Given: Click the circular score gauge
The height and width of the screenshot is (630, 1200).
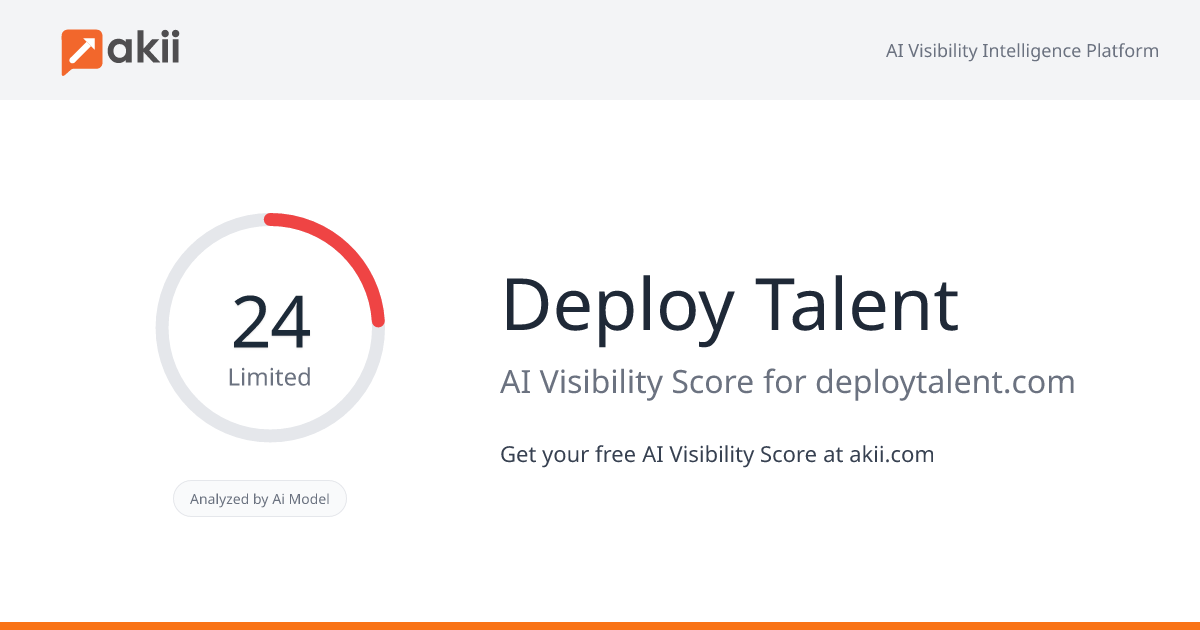Looking at the screenshot, I should (x=269, y=327).
